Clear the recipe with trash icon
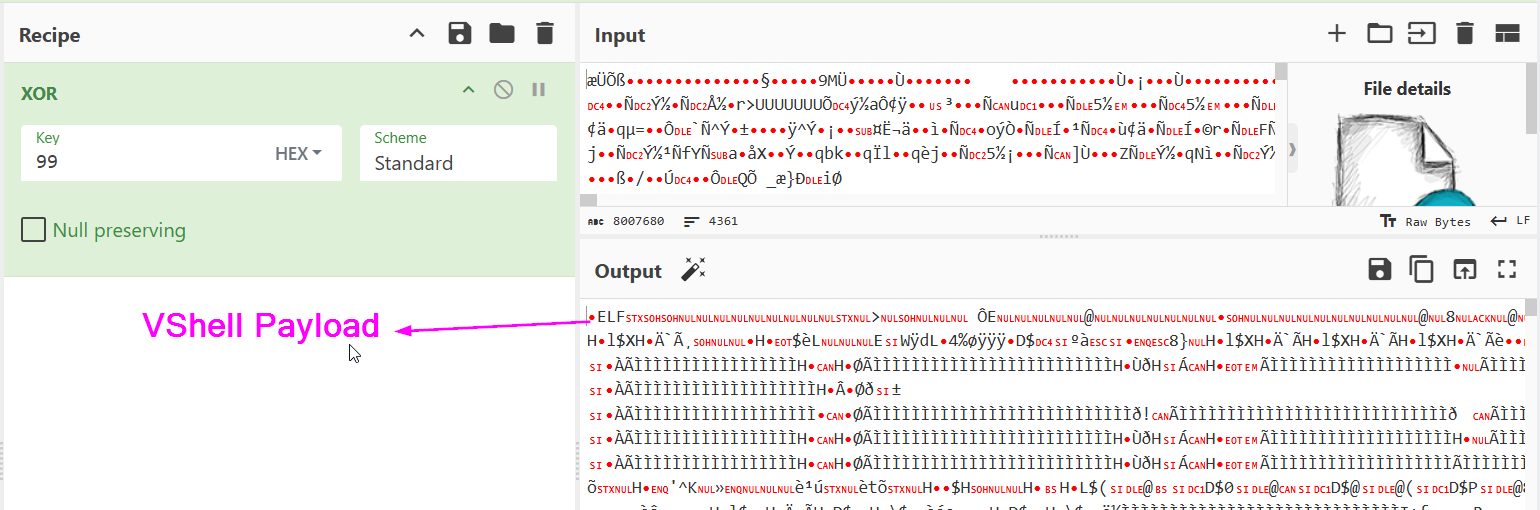This screenshot has height=510, width=1540. point(544,34)
